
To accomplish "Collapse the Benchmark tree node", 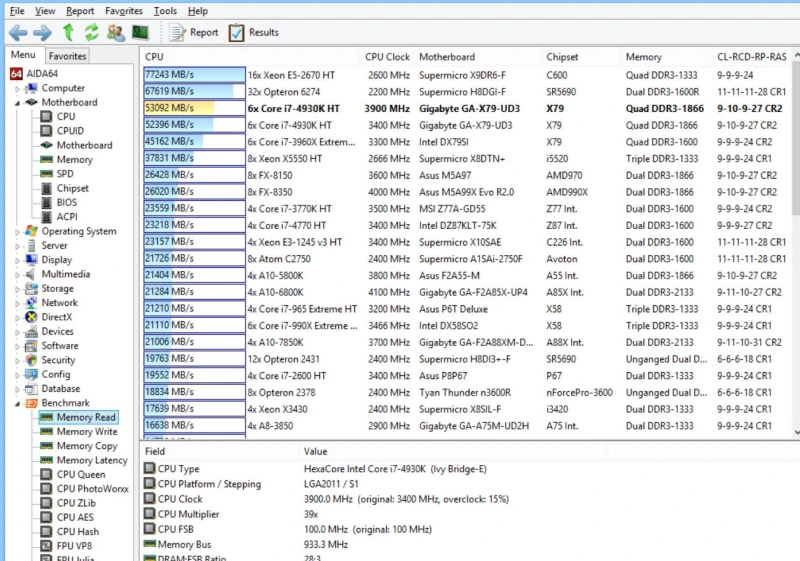I will coord(17,403).
